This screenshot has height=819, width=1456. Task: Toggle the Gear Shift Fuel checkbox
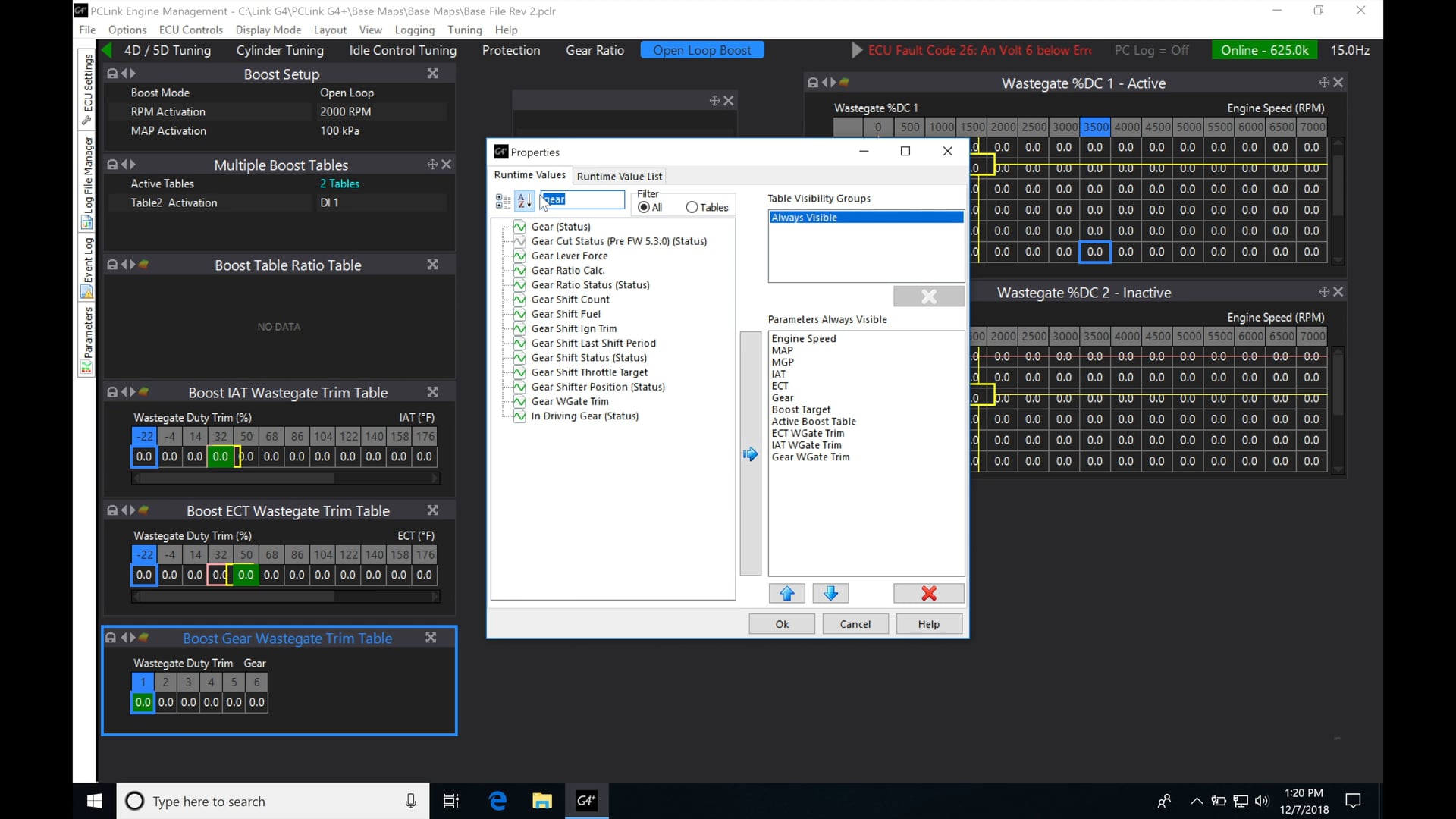click(519, 314)
